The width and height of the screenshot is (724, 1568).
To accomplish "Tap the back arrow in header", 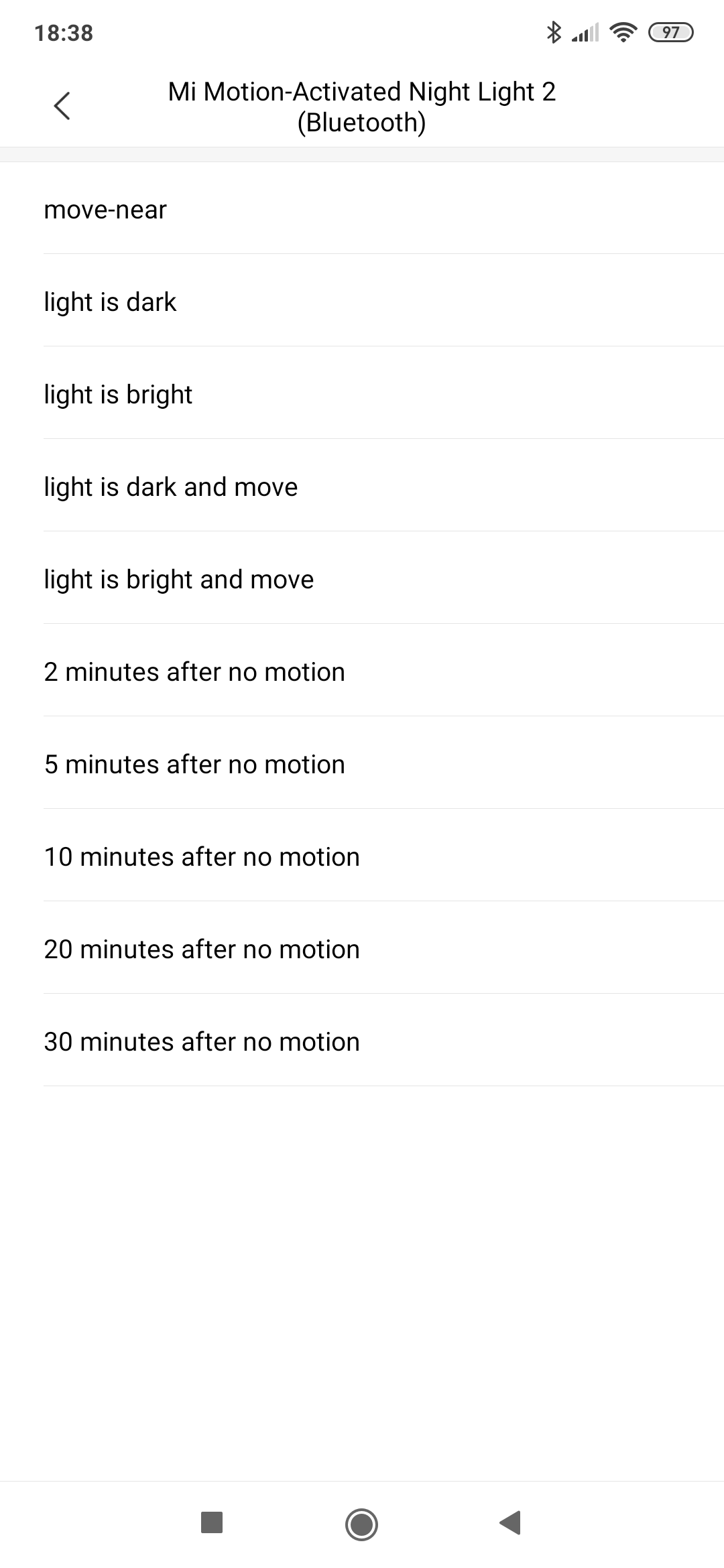I will (x=62, y=106).
